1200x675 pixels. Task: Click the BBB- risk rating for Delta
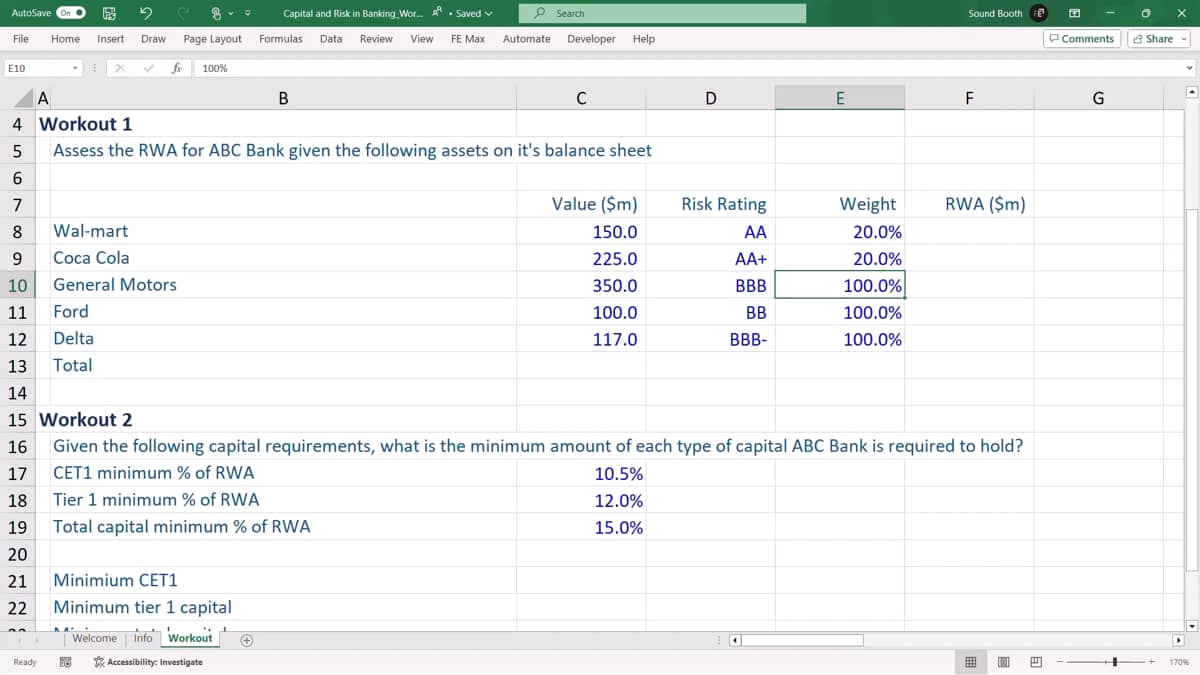click(711, 339)
